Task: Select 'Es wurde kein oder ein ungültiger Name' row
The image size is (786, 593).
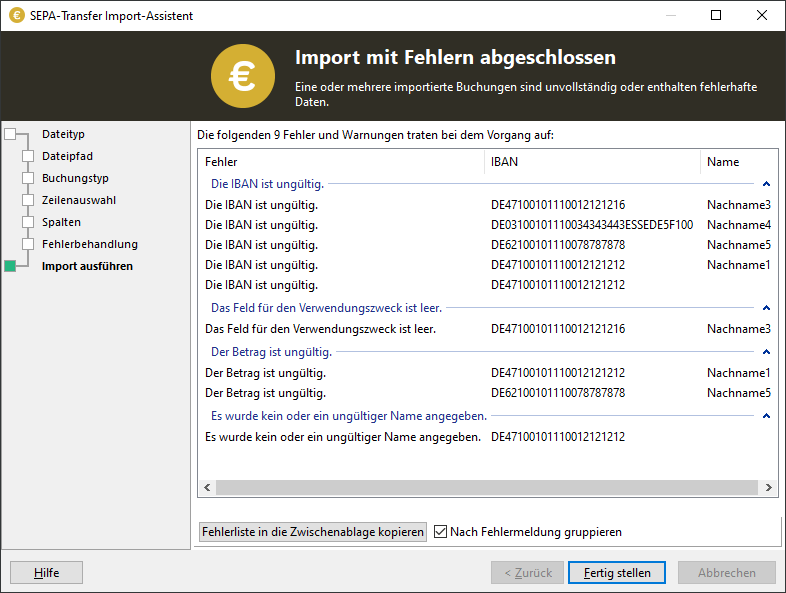Action: click(488, 437)
